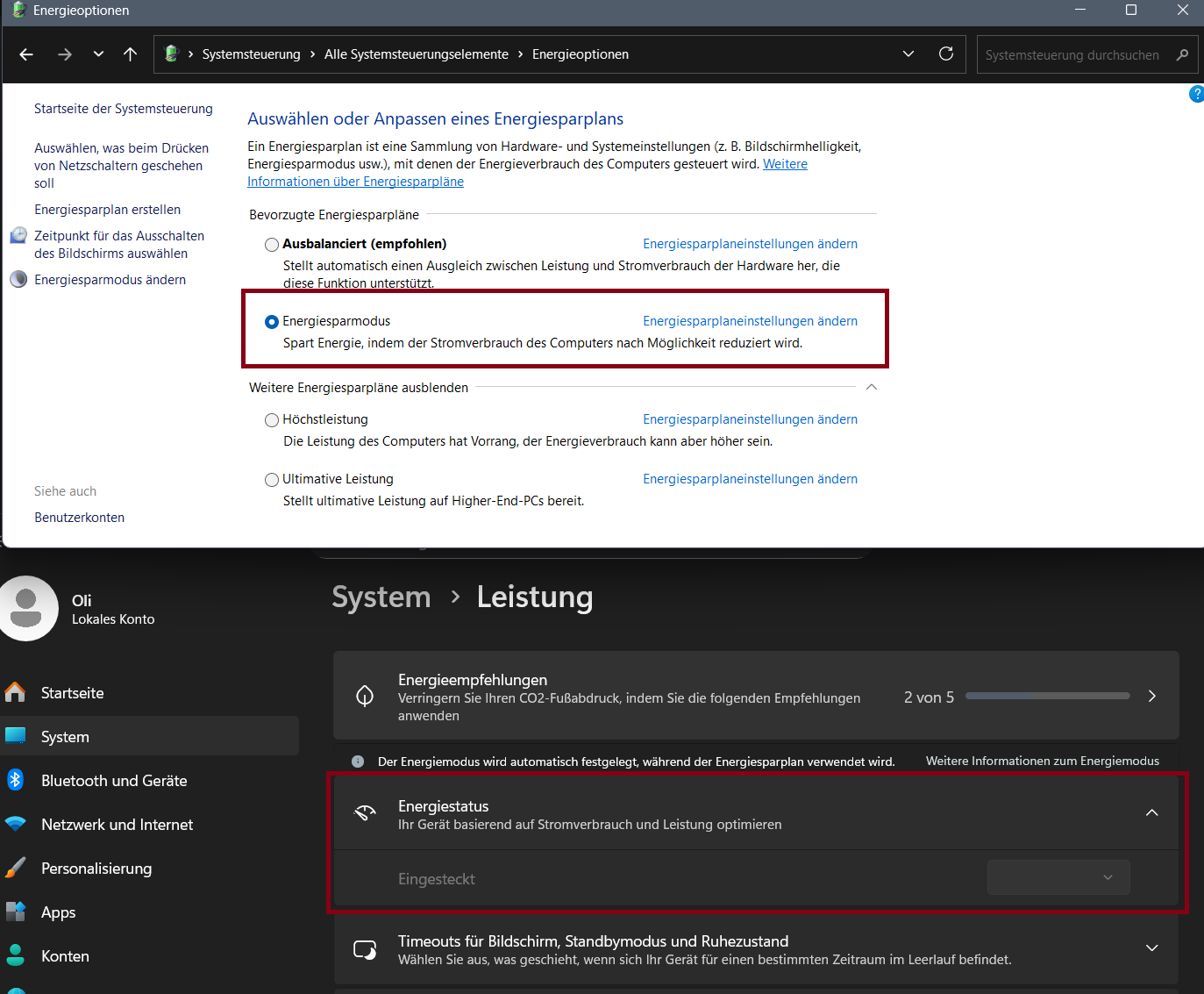Open Zeitpunkt für das Ausschalten des Bildschirms
Screen dimensions: 1204x994
[119, 245]
